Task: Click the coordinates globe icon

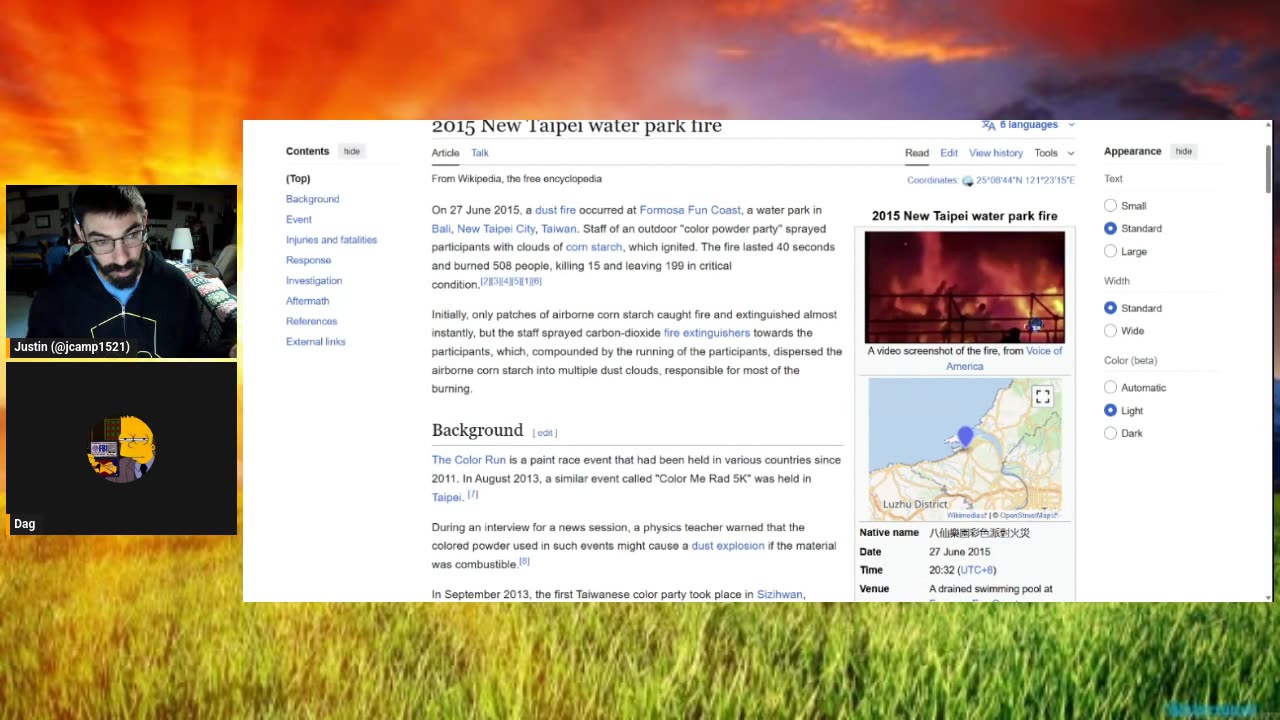Action: [x=967, y=181]
